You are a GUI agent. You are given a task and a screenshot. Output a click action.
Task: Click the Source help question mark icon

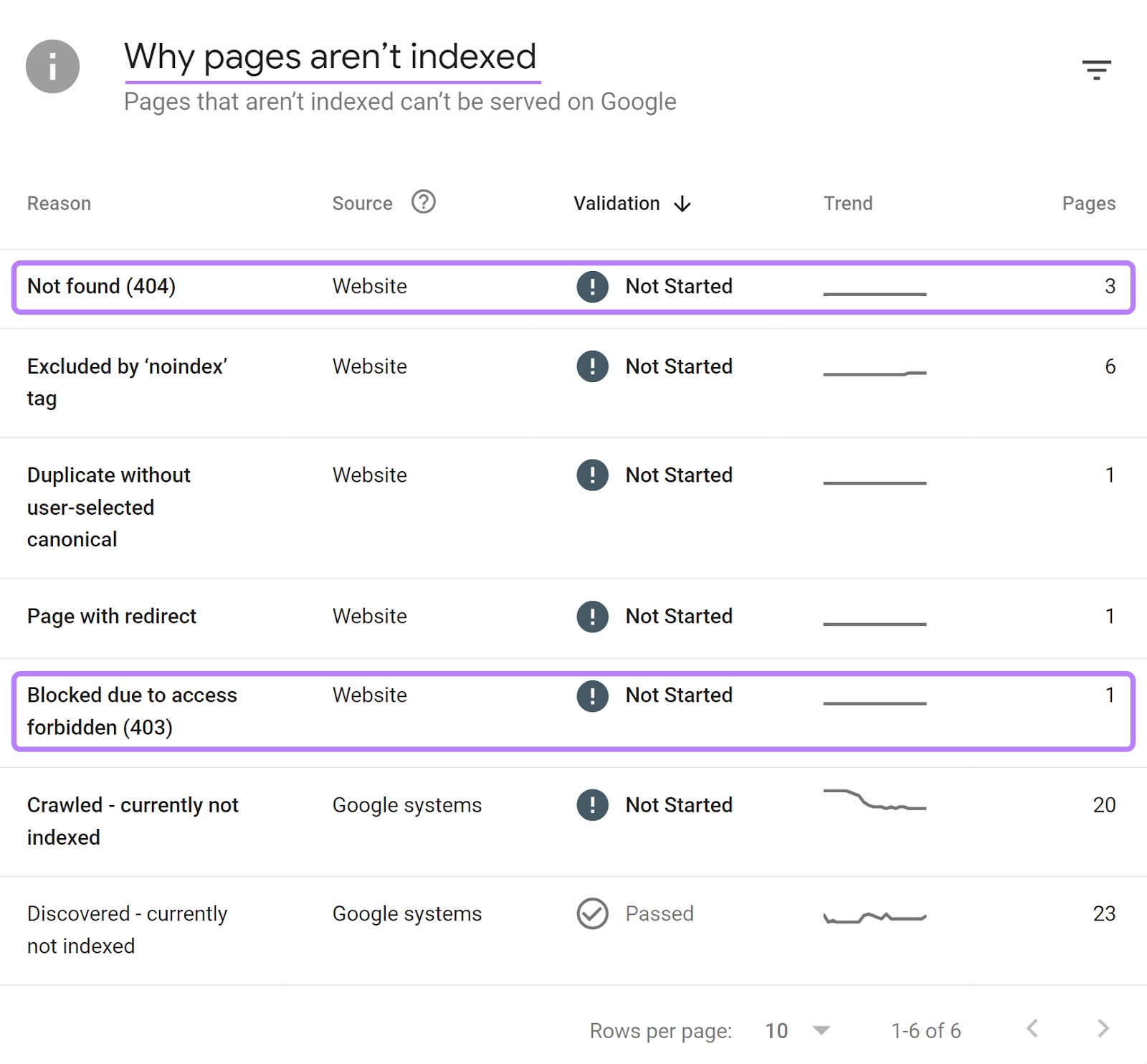pos(423,202)
